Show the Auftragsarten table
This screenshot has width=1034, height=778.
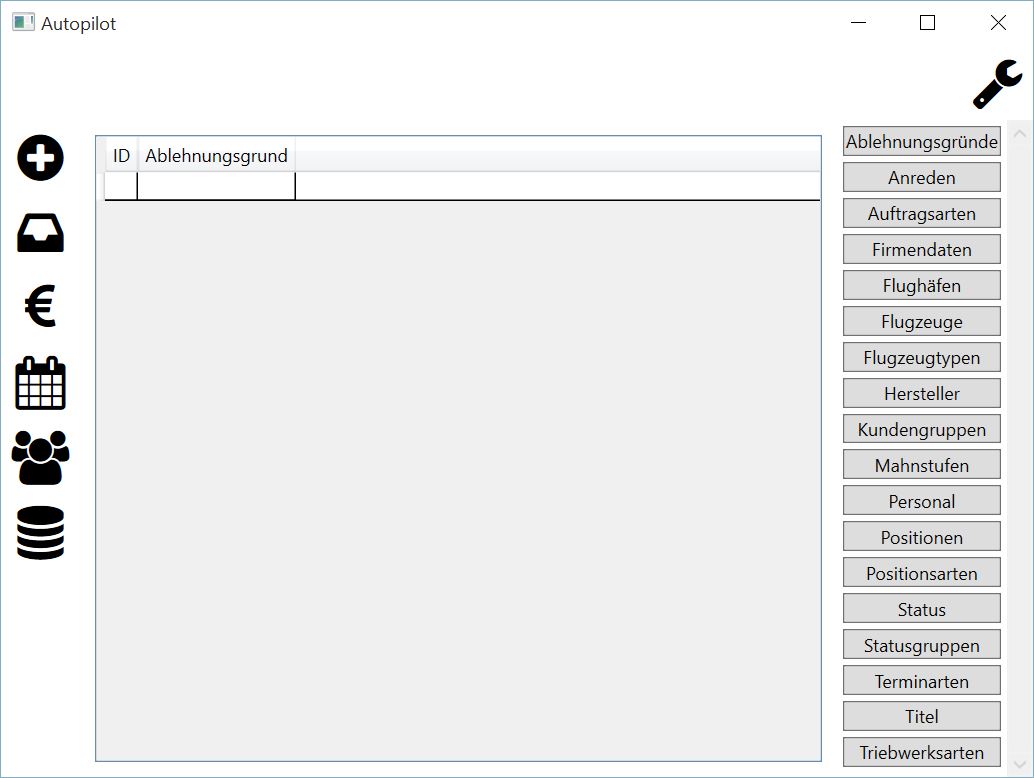tap(921, 214)
